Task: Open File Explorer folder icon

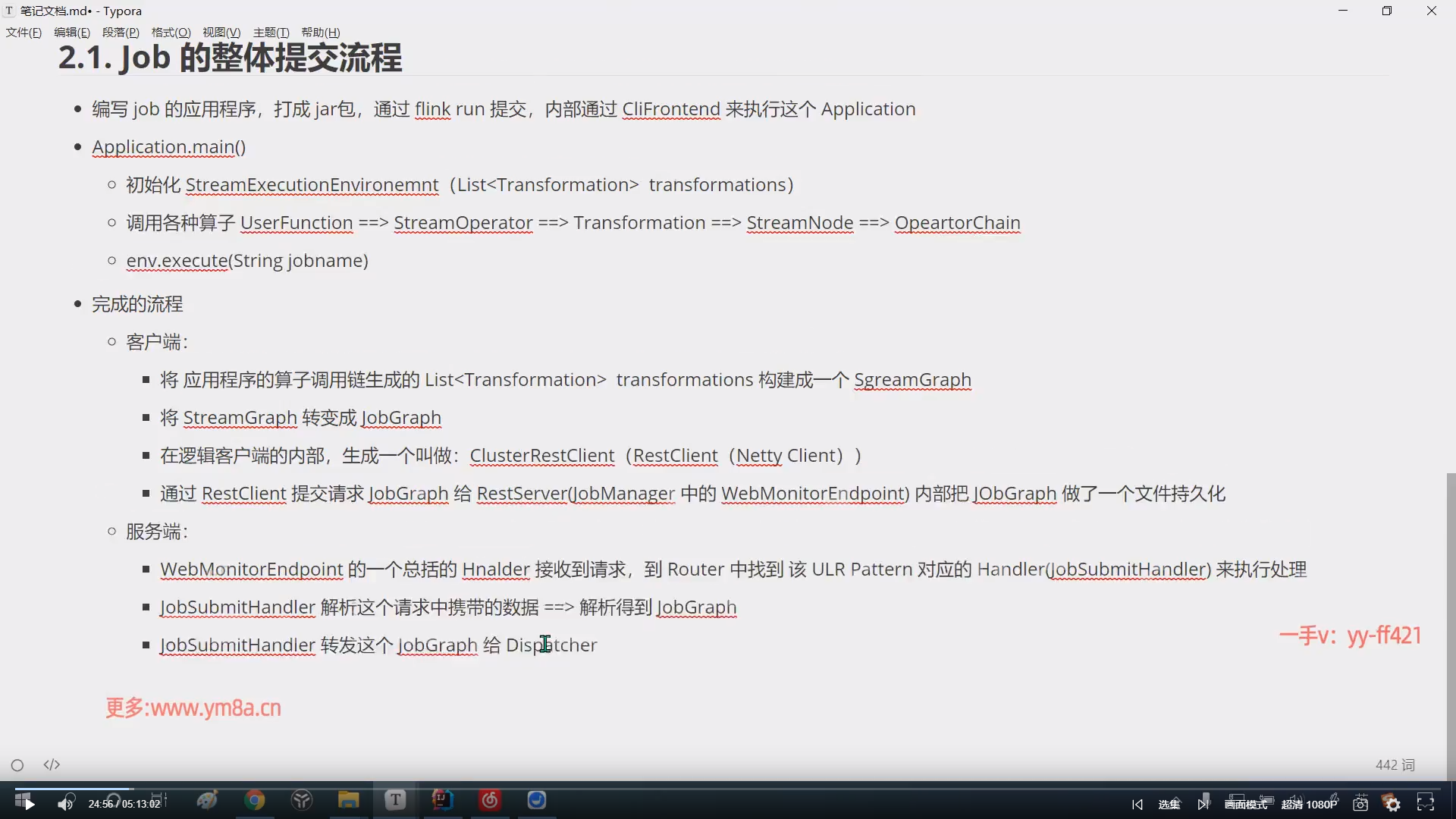Action: (348, 800)
